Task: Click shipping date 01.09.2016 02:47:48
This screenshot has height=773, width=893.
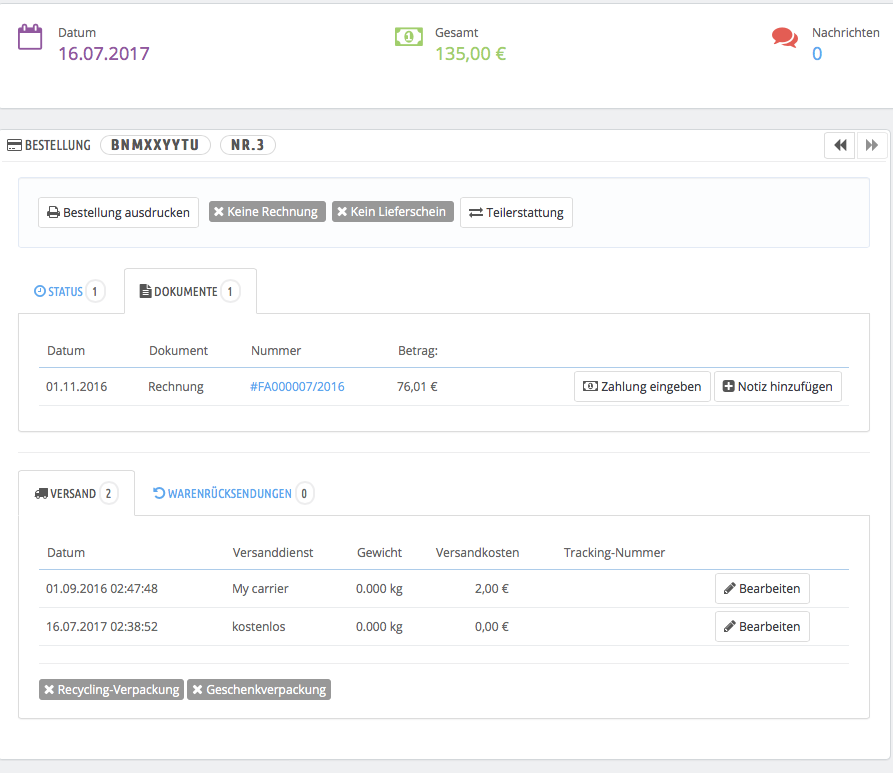Action: (x=102, y=588)
